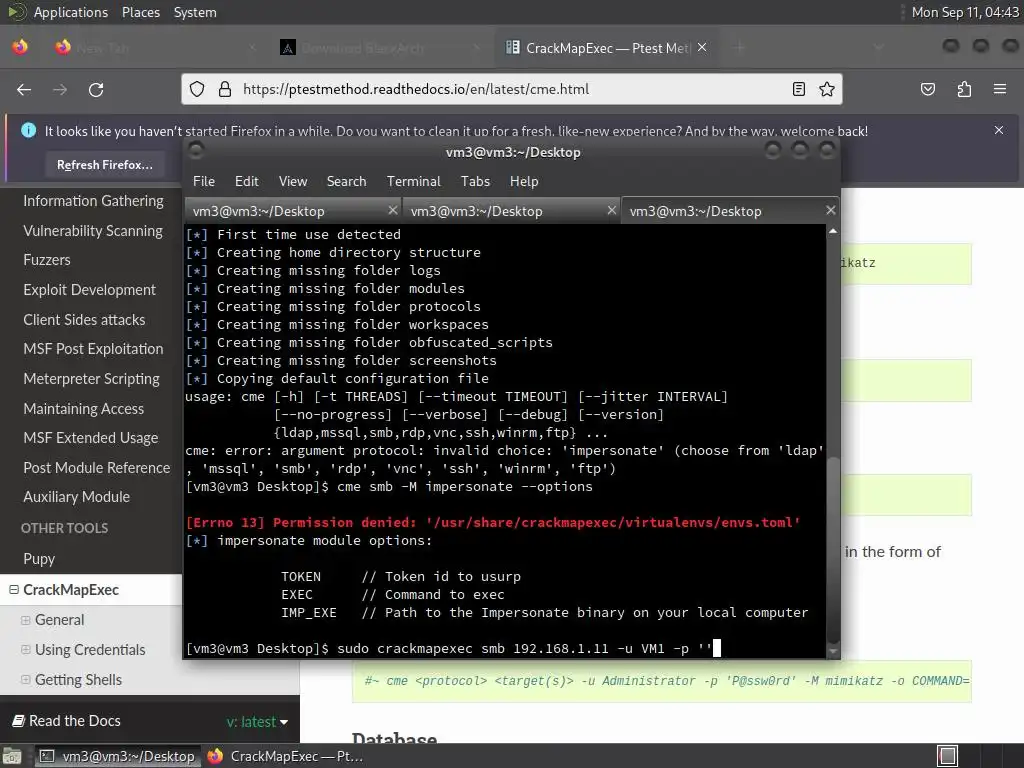Open Information Gathering docs link

[93, 201]
